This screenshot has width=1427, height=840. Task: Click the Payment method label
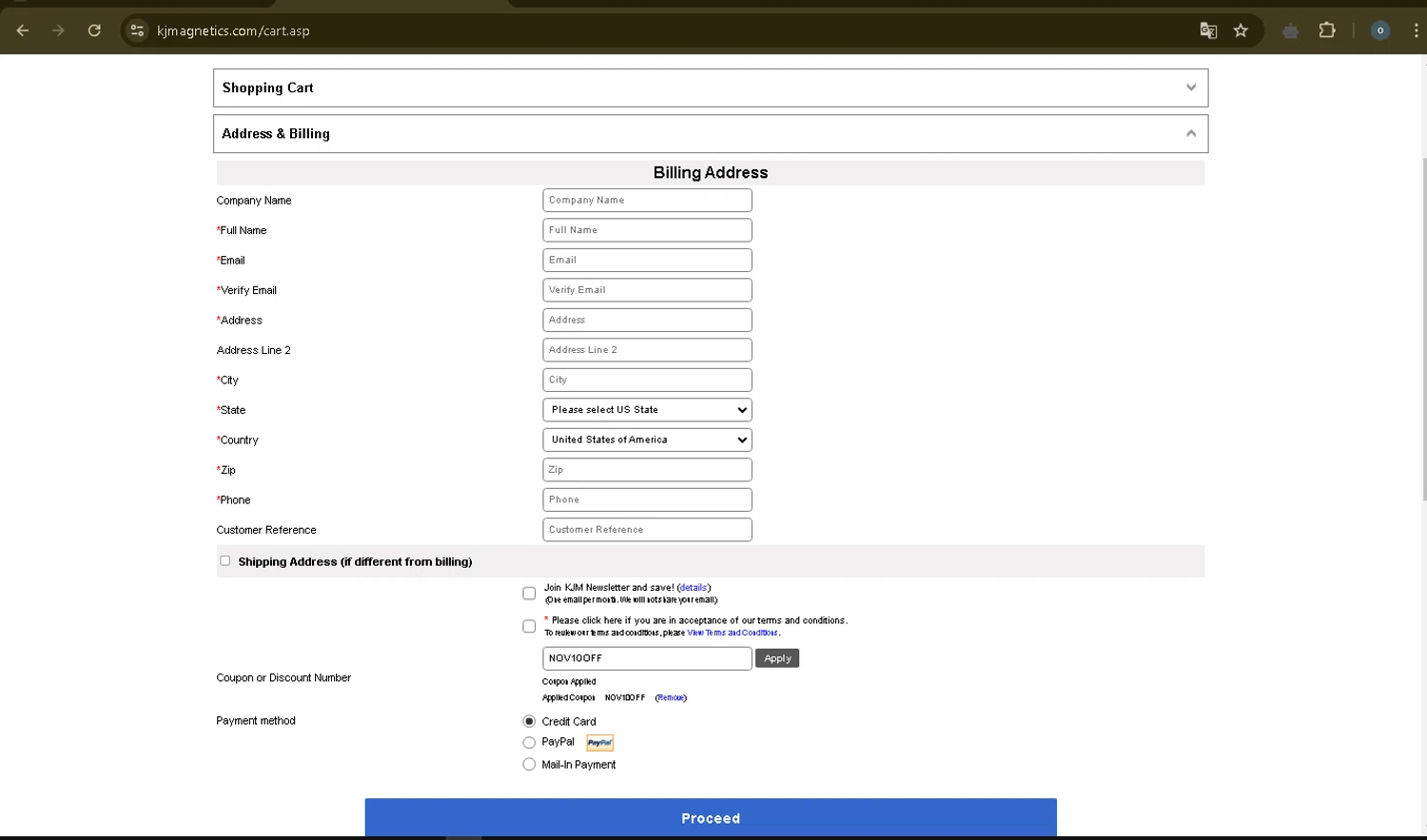256,721
